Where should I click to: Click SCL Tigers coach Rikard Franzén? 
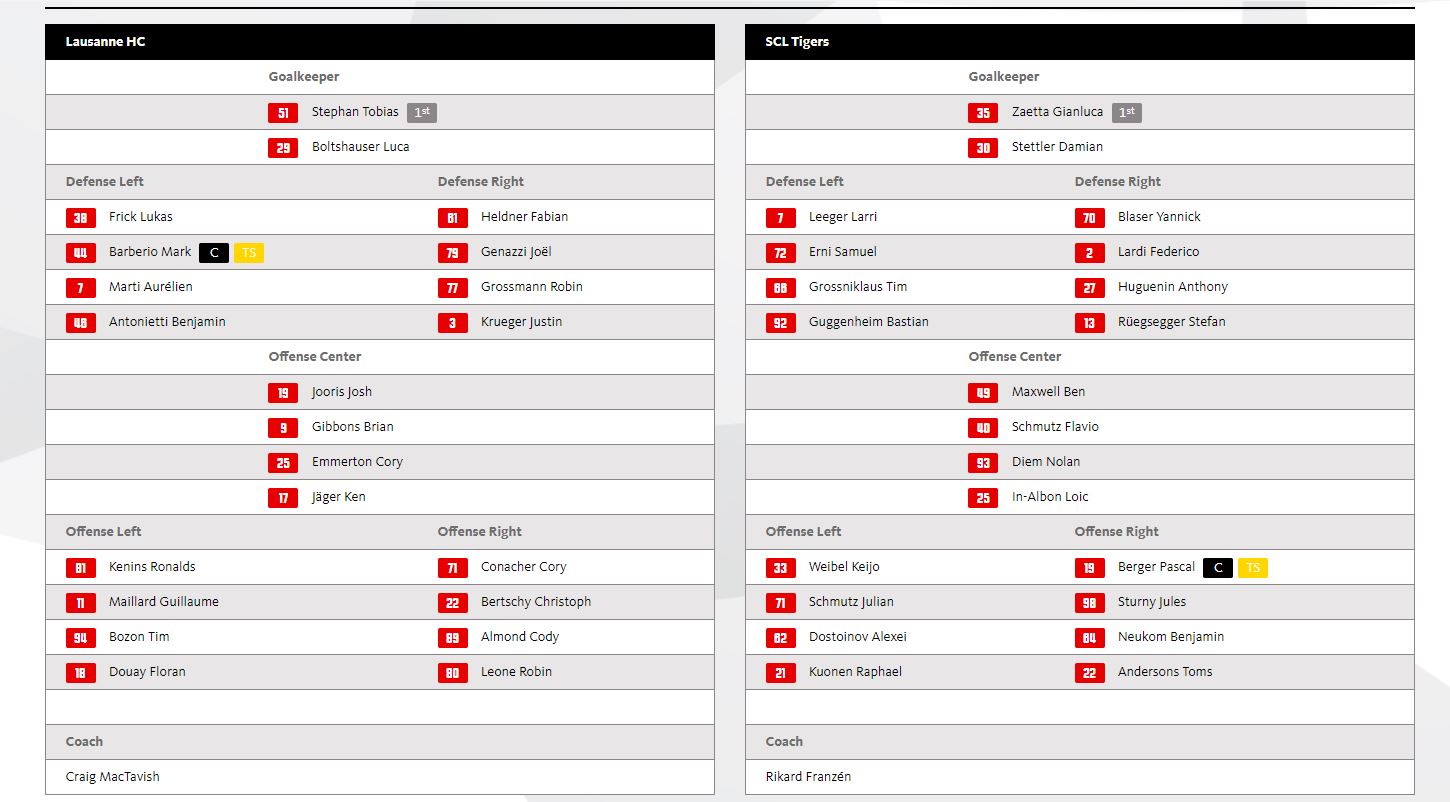coord(808,777)
